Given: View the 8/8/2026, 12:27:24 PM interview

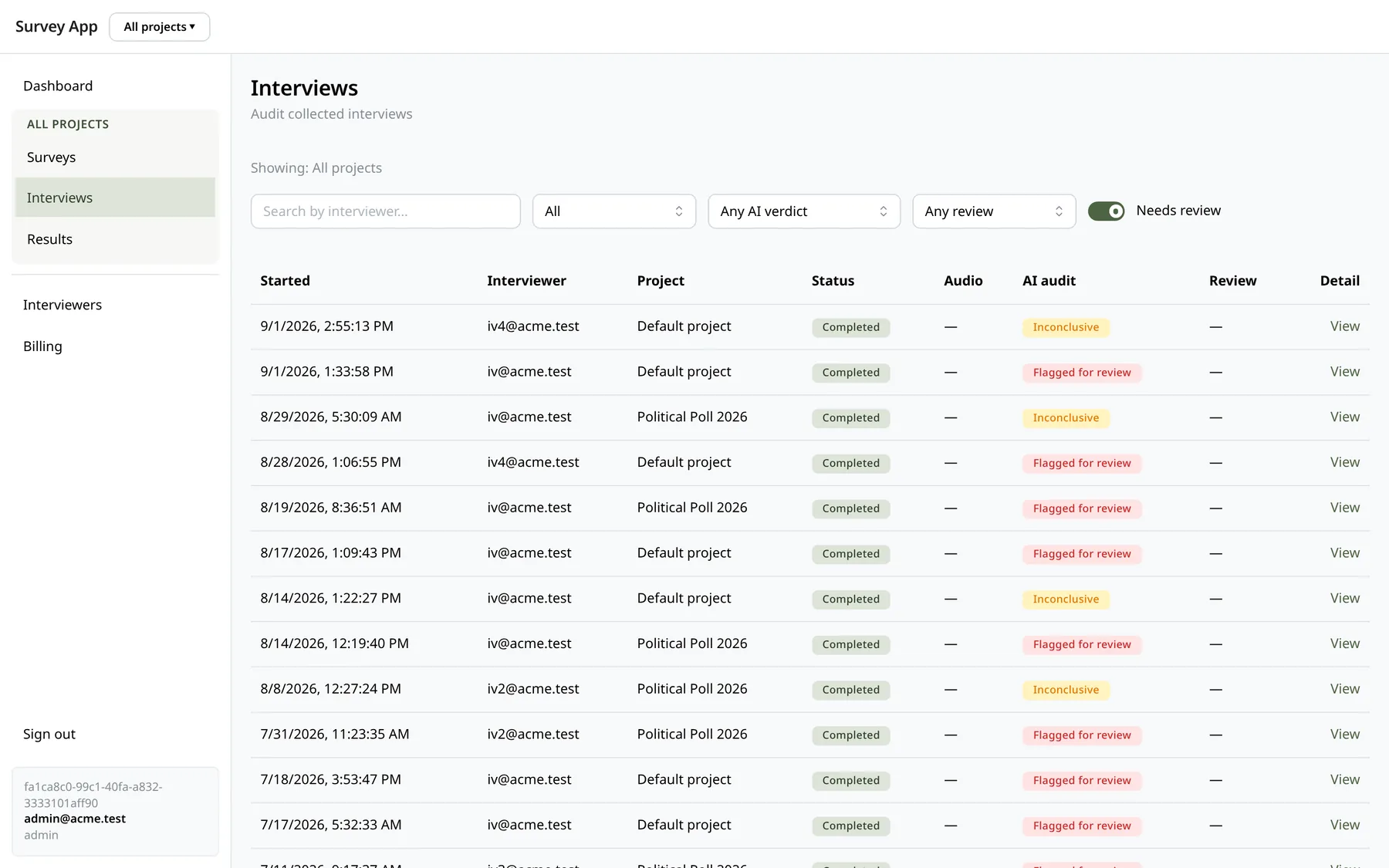Looking at the screenshot, I should [1345, 689].
